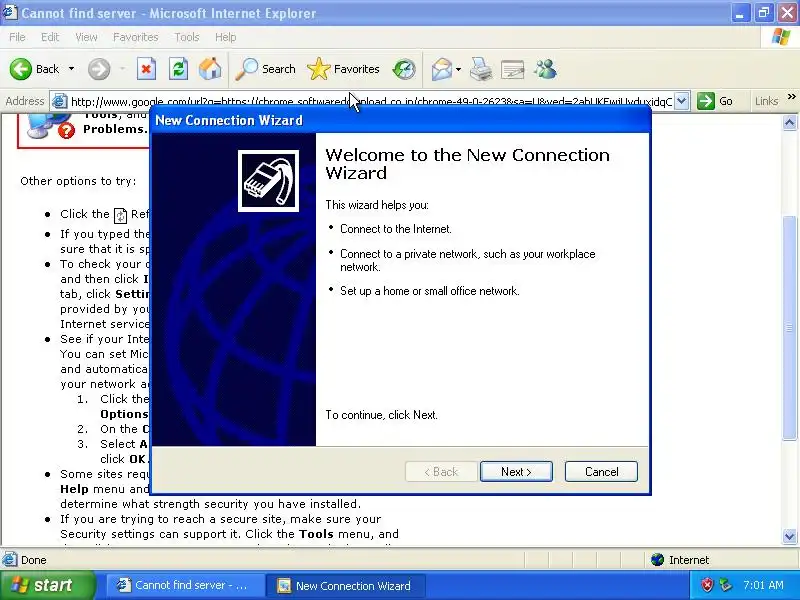
Task: Click the page scrollbar up arrow
Action: click(x=790, y=122)
